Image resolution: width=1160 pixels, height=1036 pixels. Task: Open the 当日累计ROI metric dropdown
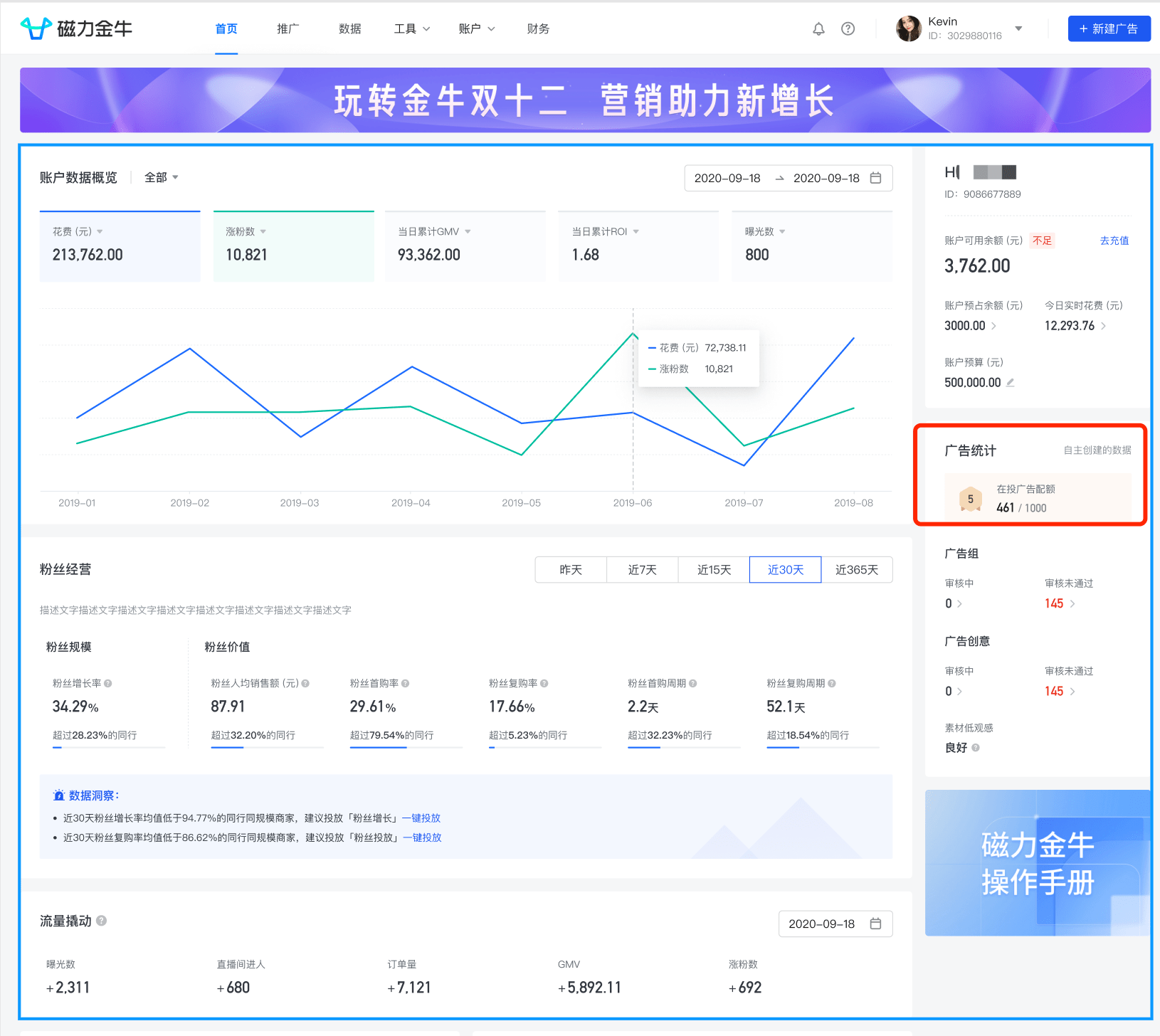[x=636, y=232]
